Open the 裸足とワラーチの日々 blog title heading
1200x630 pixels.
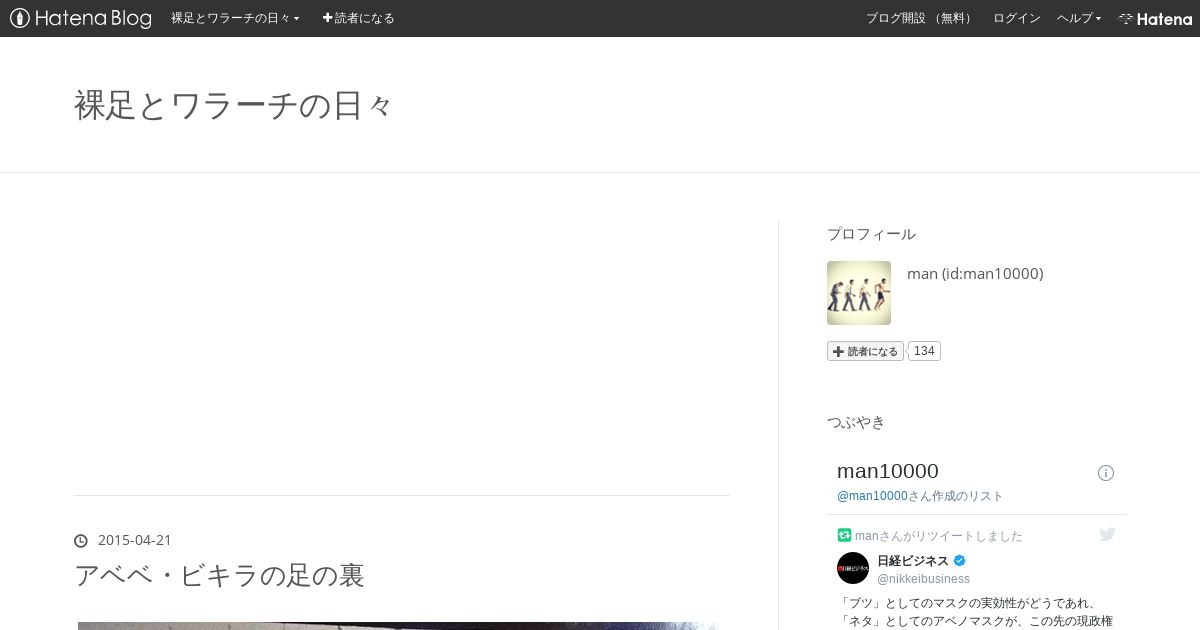tap(234, 105)
